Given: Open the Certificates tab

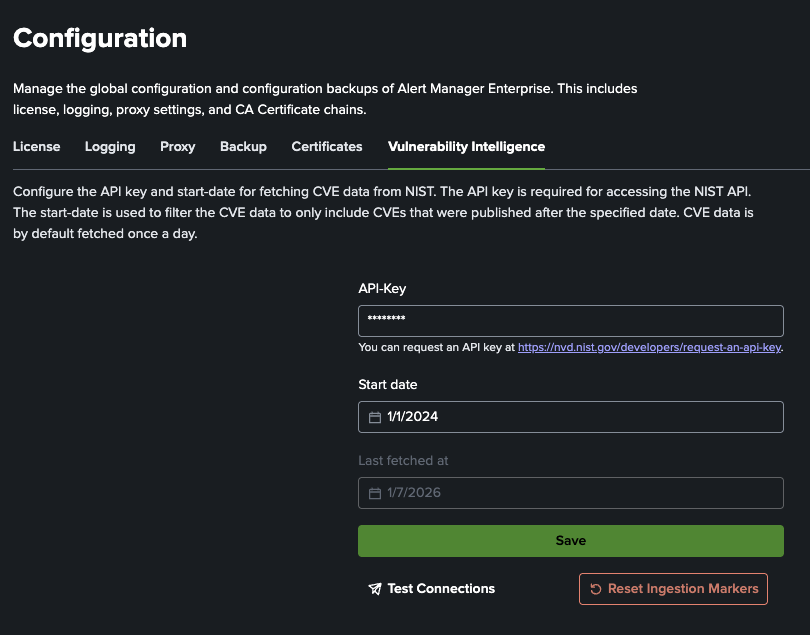Looking at the screenshot, I should [x=327, y=147].
